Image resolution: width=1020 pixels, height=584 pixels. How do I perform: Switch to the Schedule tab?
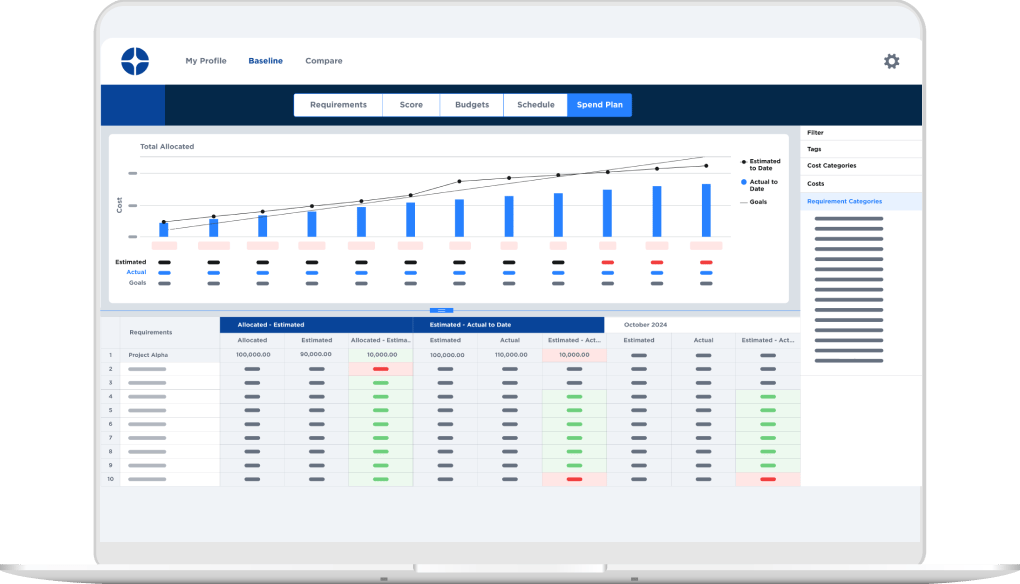tap(535, 105)
